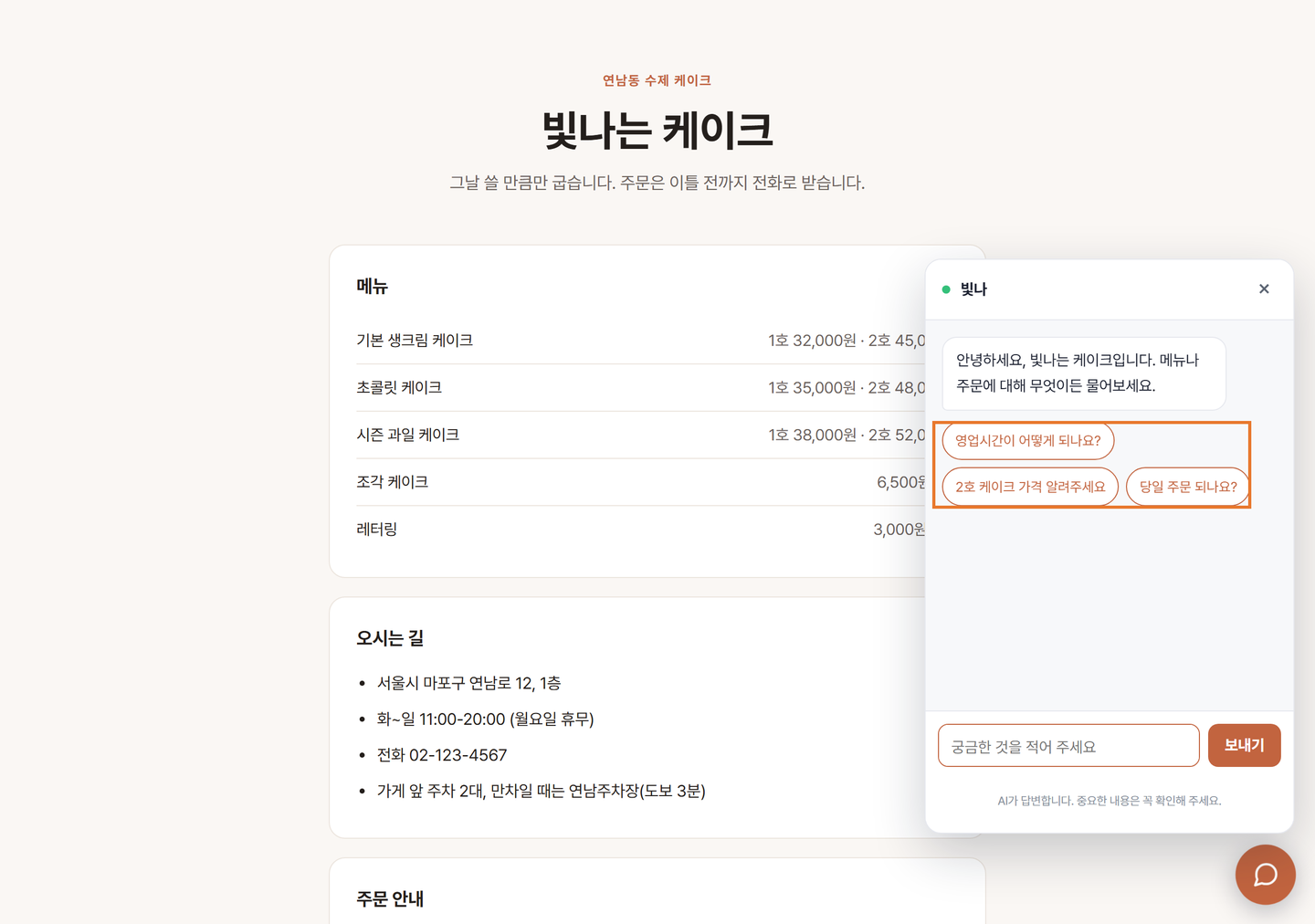The image size is (1315, 924).
Task: Click the 주문 안내 section heading
Action: [x=390, y=899]
